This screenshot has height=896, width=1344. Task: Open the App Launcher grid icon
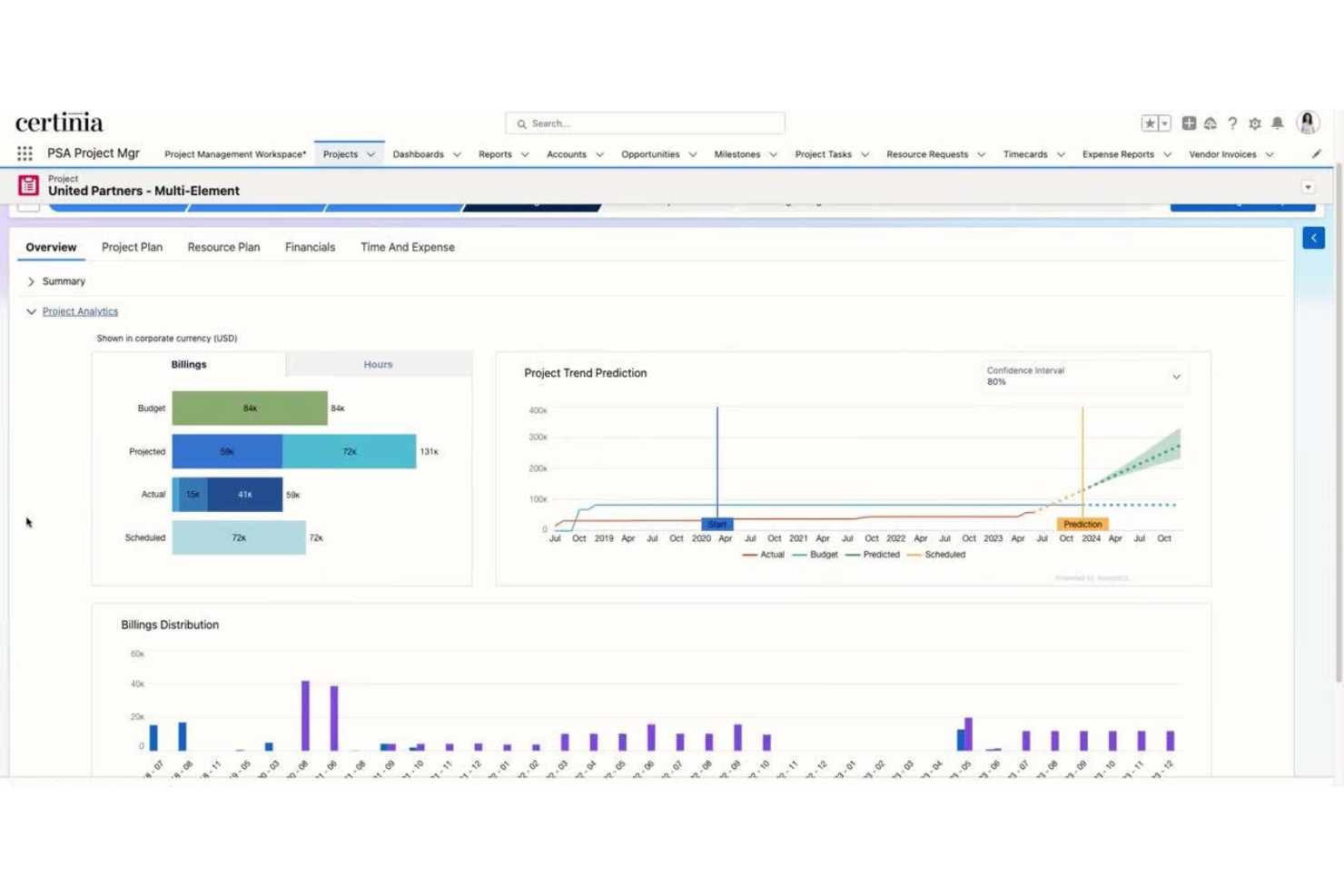coord(25,153)
